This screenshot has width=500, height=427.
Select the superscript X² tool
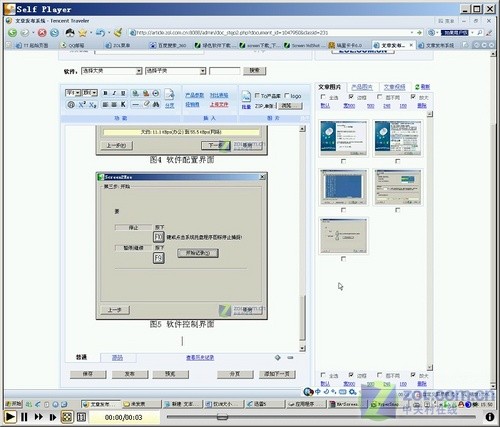tap(82, 105)
